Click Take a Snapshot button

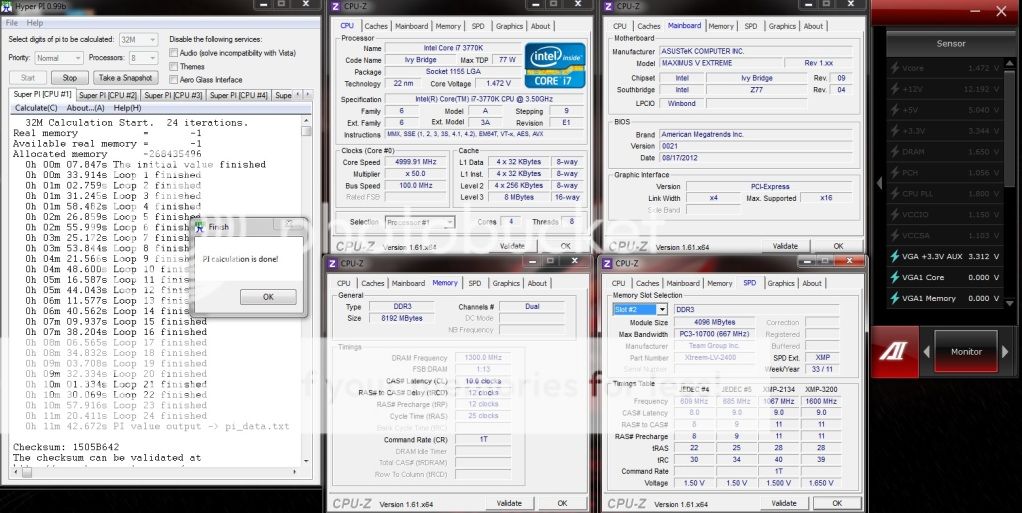click(x=125, y=77)
